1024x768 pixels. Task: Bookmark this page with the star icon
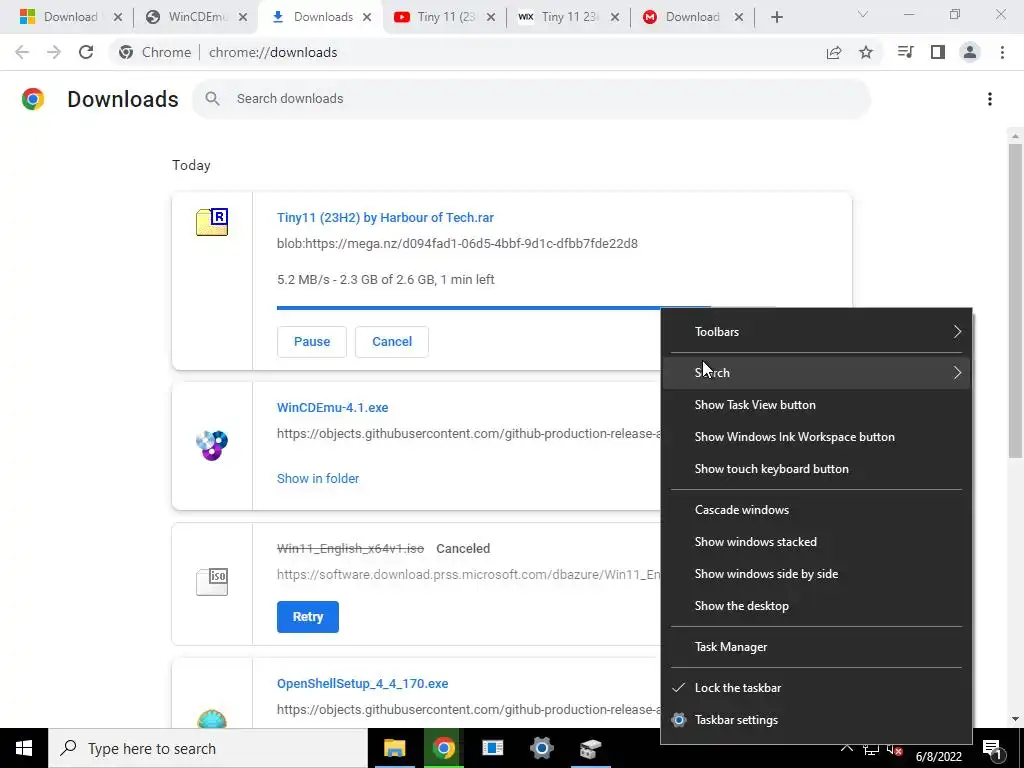pos(866,52)
